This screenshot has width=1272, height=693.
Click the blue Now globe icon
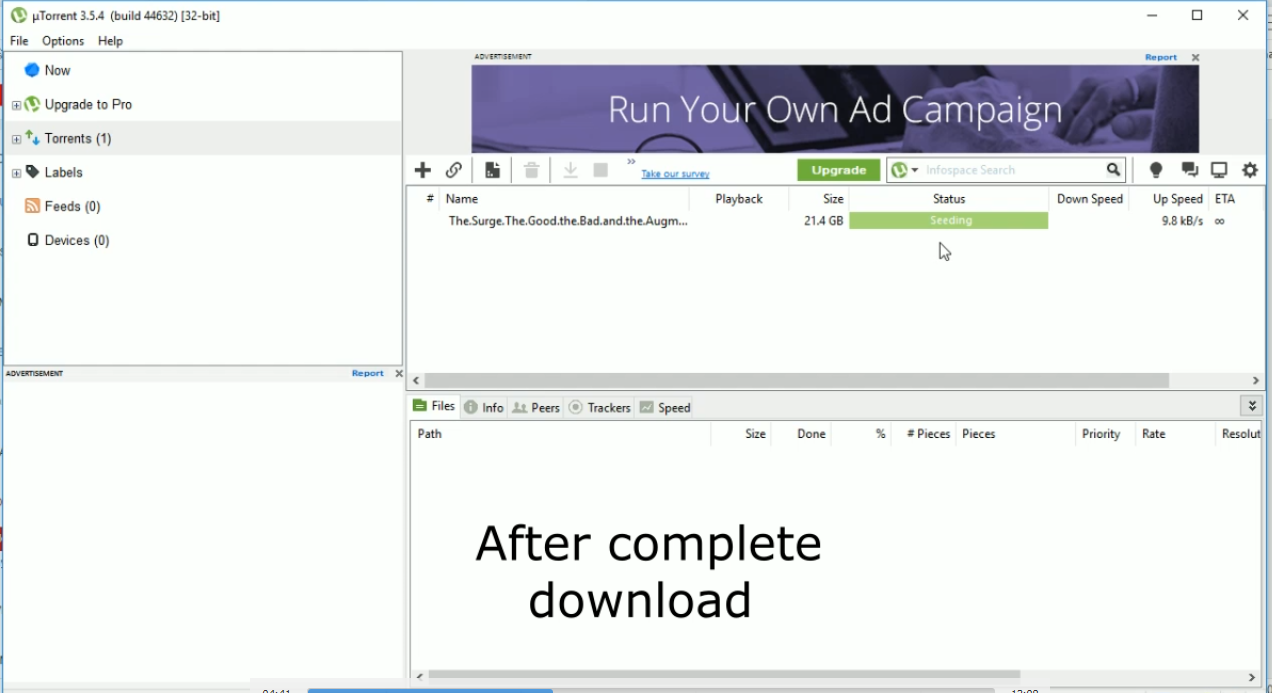coord(32,70)
